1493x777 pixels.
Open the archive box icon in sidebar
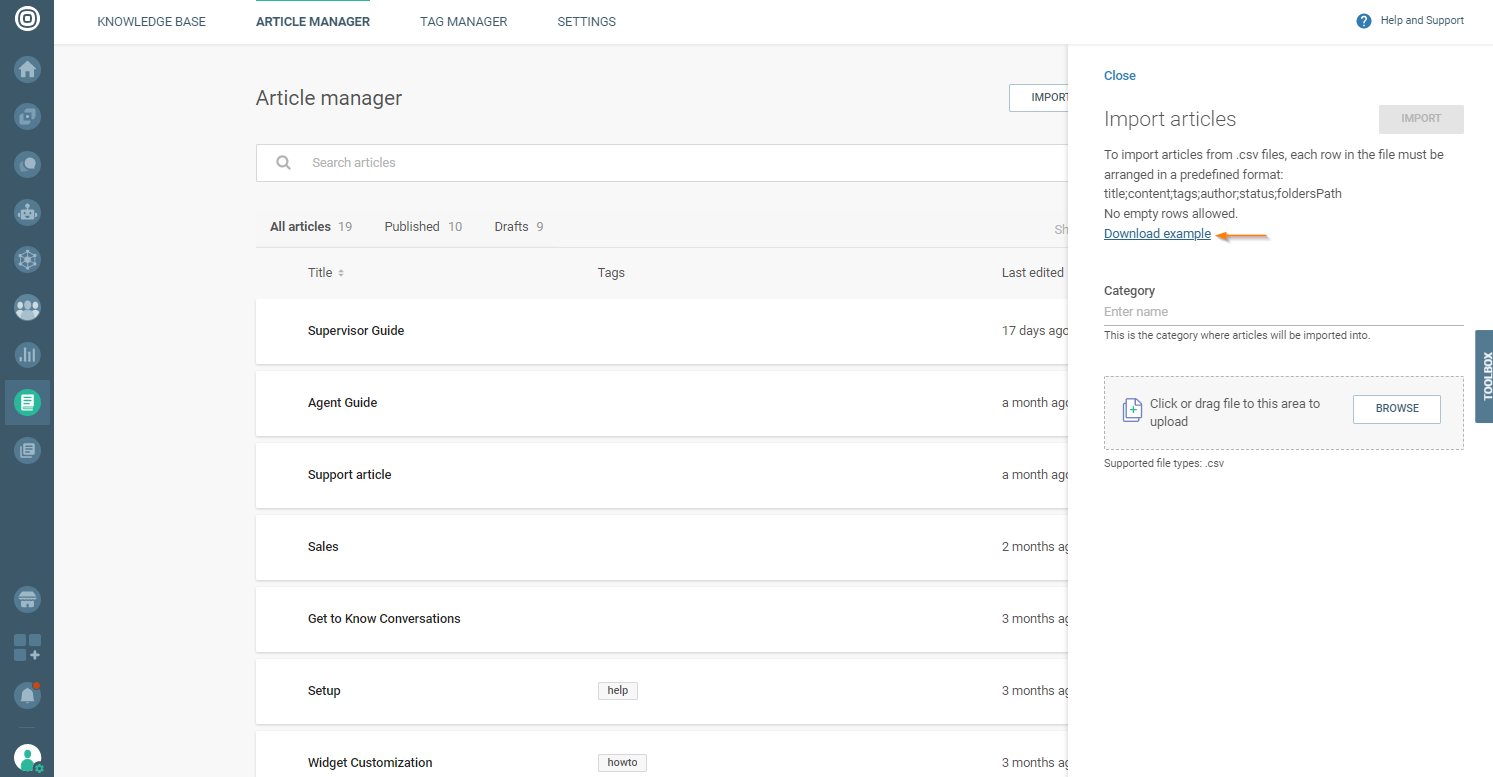coord(27,600)
